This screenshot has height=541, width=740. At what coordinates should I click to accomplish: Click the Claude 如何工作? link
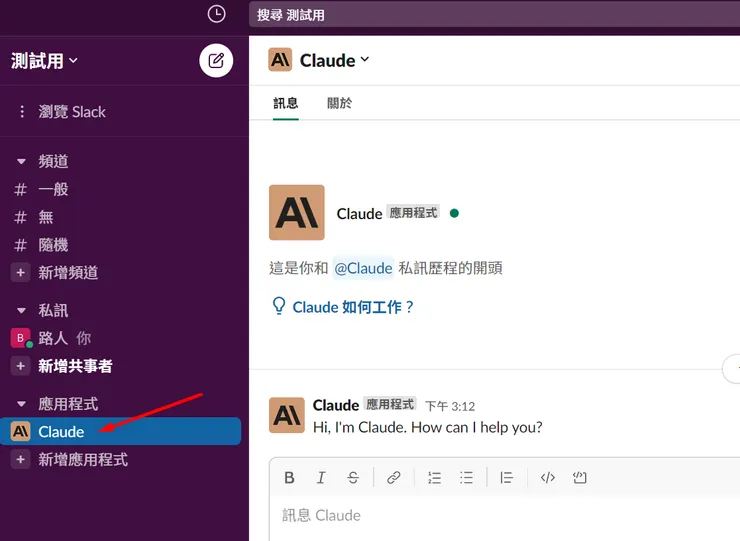(353, 307)
